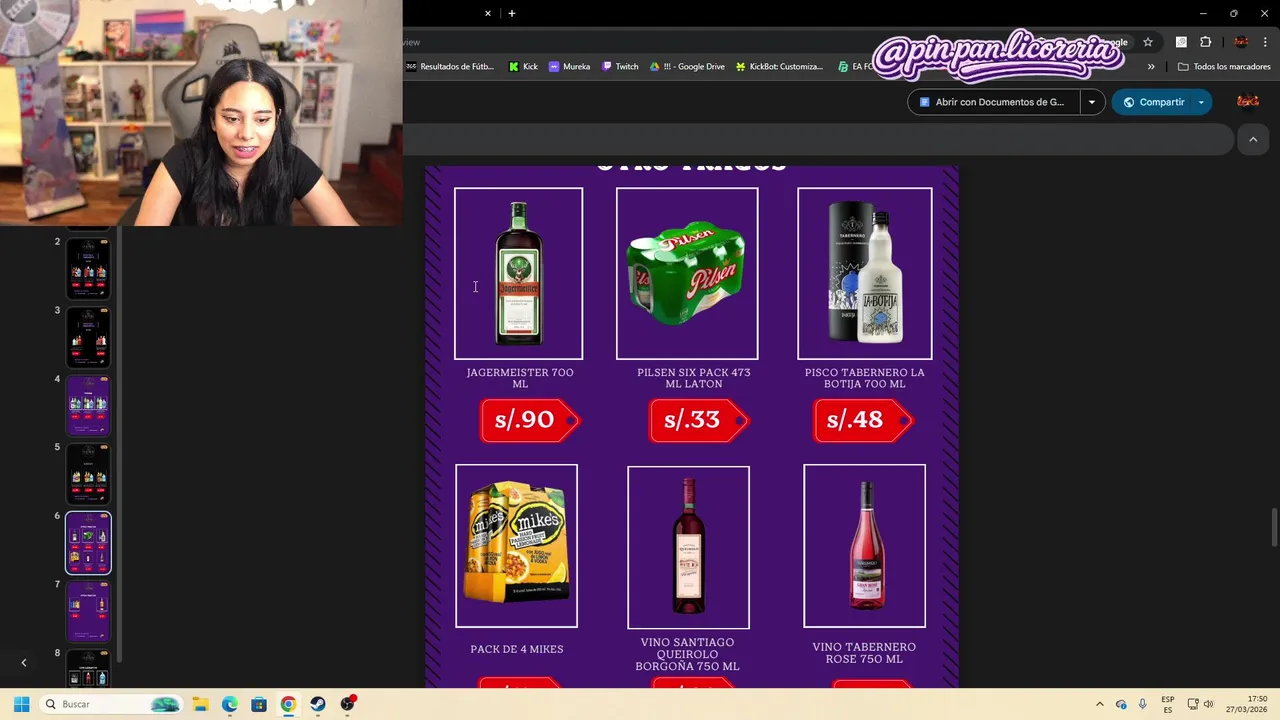Show hidden system tray icons
The height and width of the screenshot is (720, 1280).
point(1100,704)
